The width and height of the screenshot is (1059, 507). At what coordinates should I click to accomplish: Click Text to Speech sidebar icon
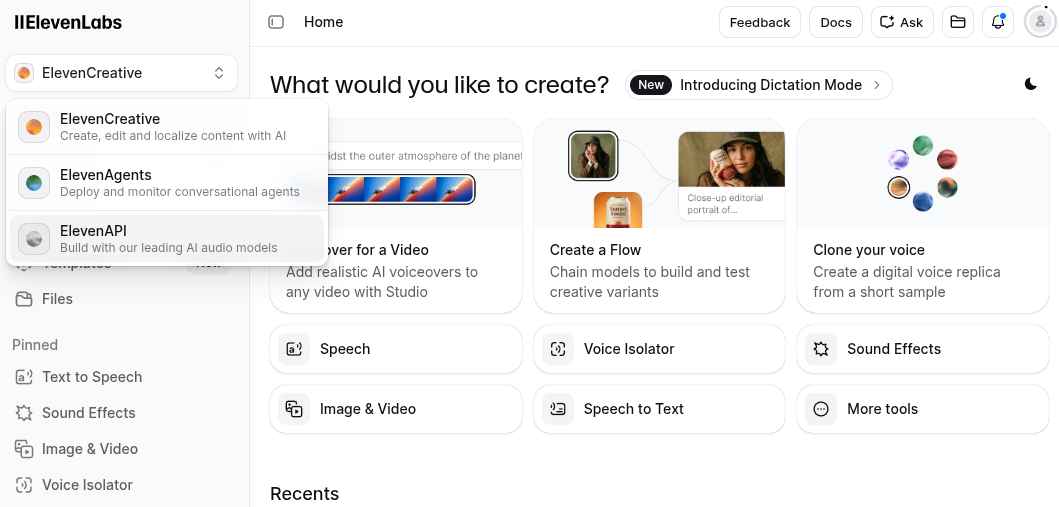[x=24, y=377]
